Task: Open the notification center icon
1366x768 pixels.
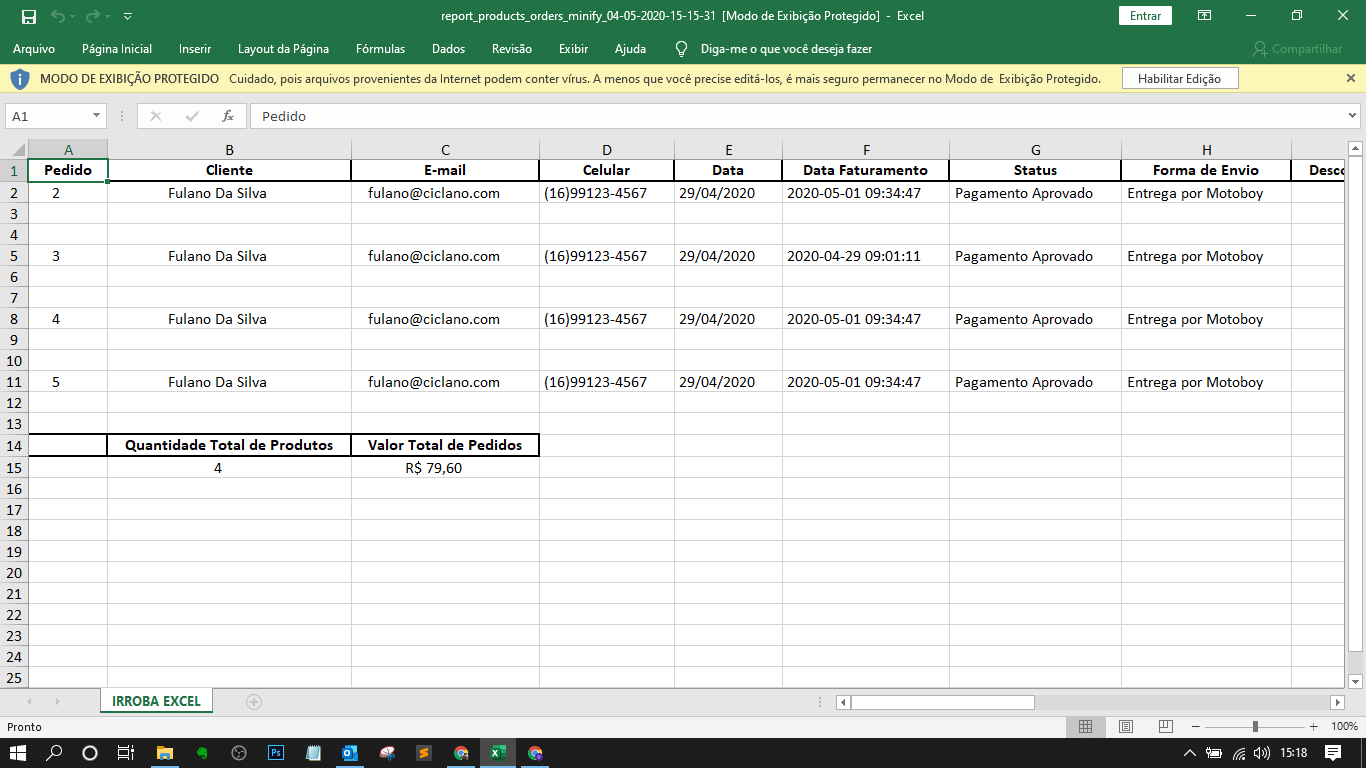Action: click(1334, 753)
